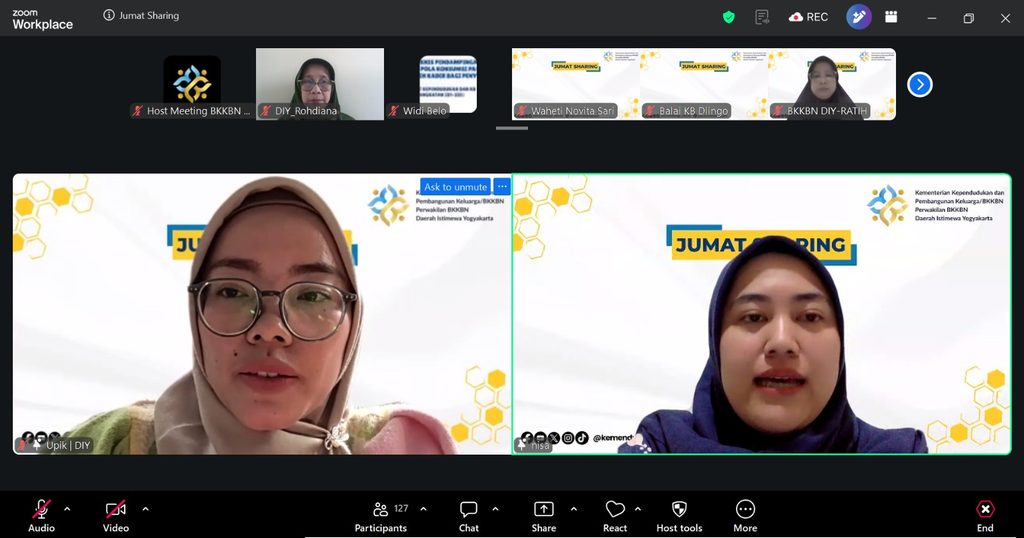This screenshot has width=1024, height=538.
Task: Open the view layout grid menu
Action: point(891,17)
